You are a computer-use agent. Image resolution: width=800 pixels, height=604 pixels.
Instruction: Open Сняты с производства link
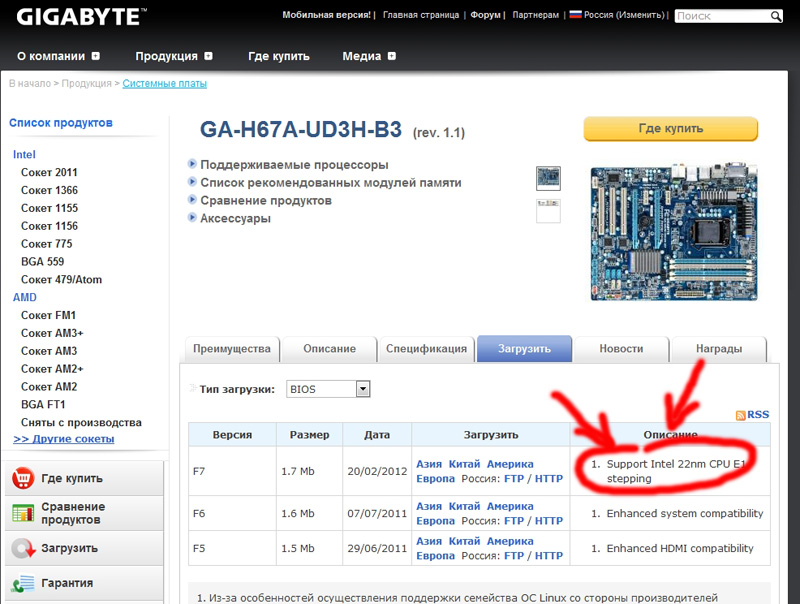[x=81, y=422]
